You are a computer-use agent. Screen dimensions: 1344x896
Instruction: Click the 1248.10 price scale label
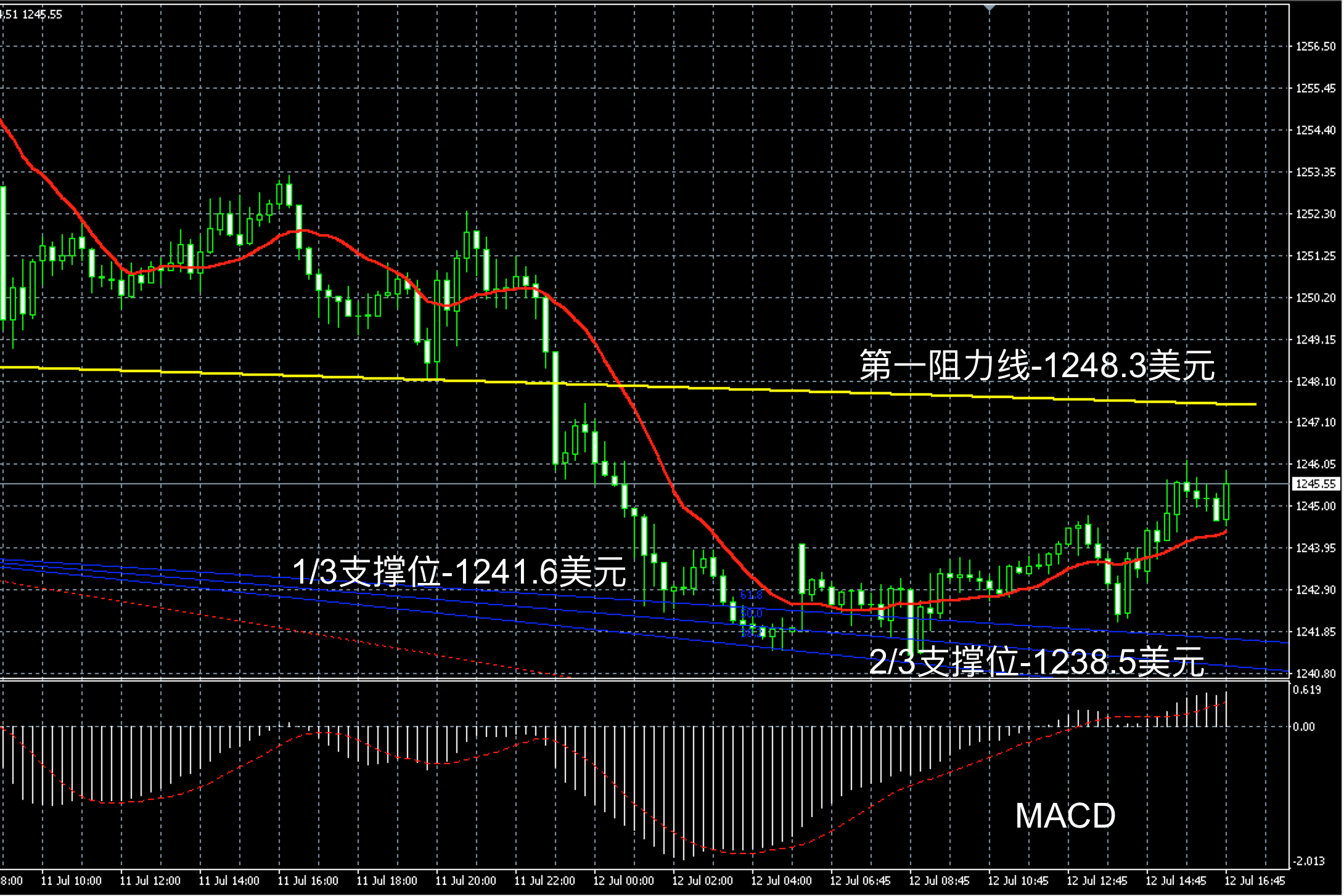tap(1316, 381)
